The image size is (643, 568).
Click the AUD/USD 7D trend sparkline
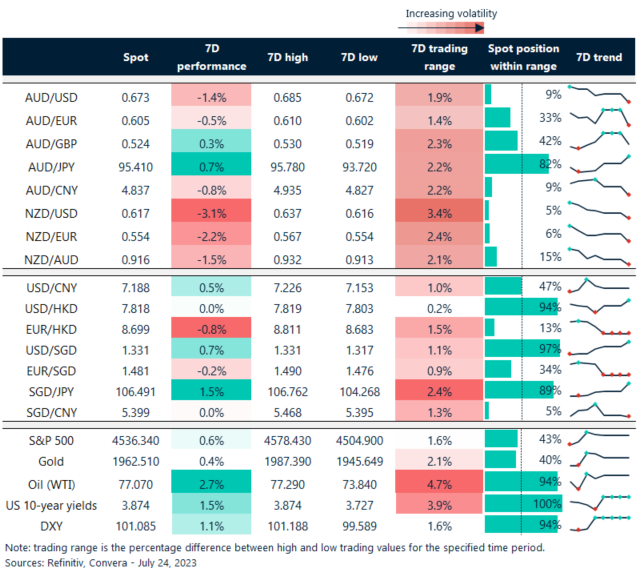click(x=599, y=95)
